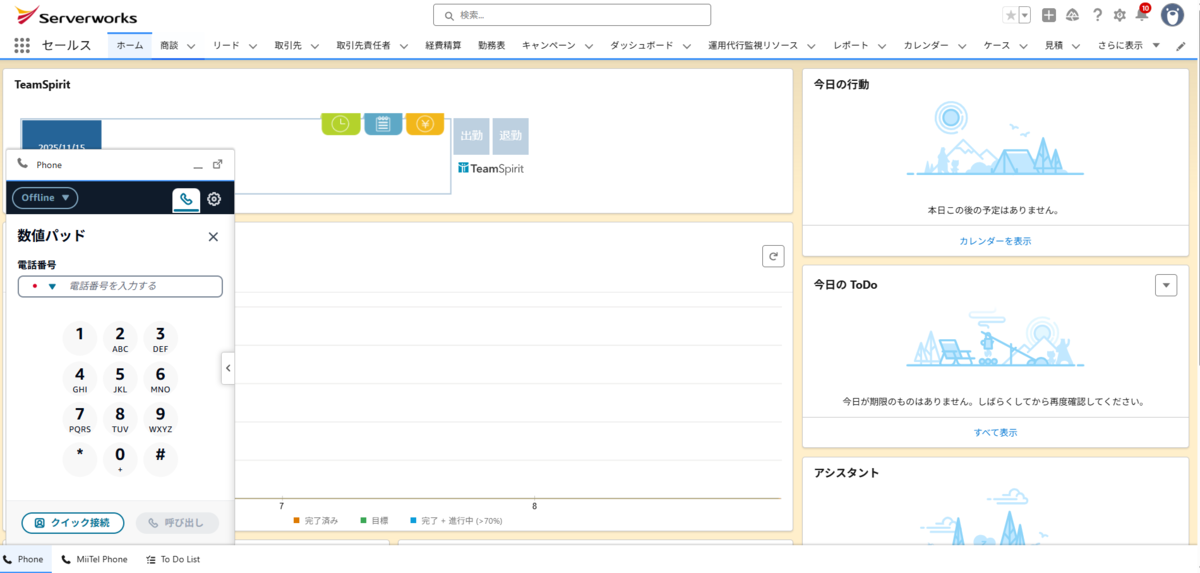The width and height of the screenshot is (1200, 573).
Task: Open the ケース tab
Action: [997, 46]
